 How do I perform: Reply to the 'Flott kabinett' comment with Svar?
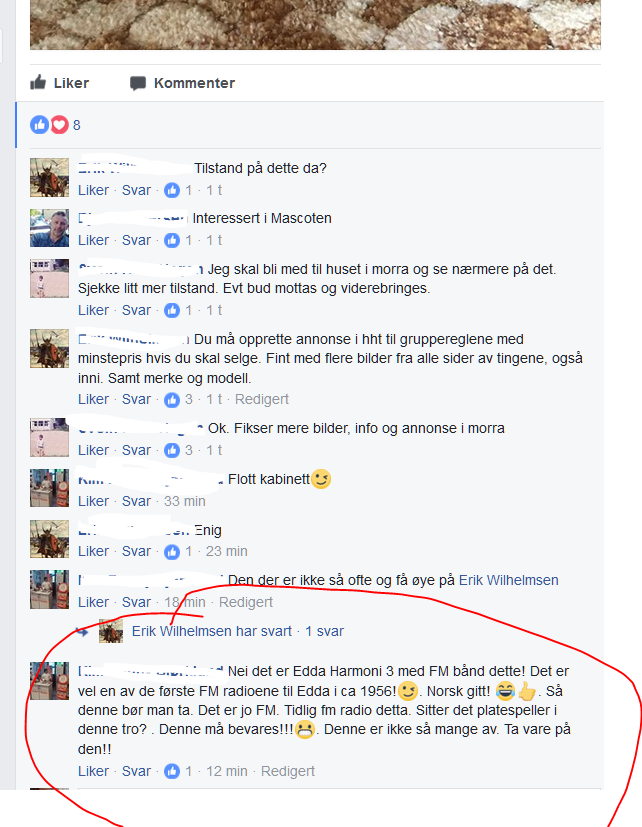point(136,501)
